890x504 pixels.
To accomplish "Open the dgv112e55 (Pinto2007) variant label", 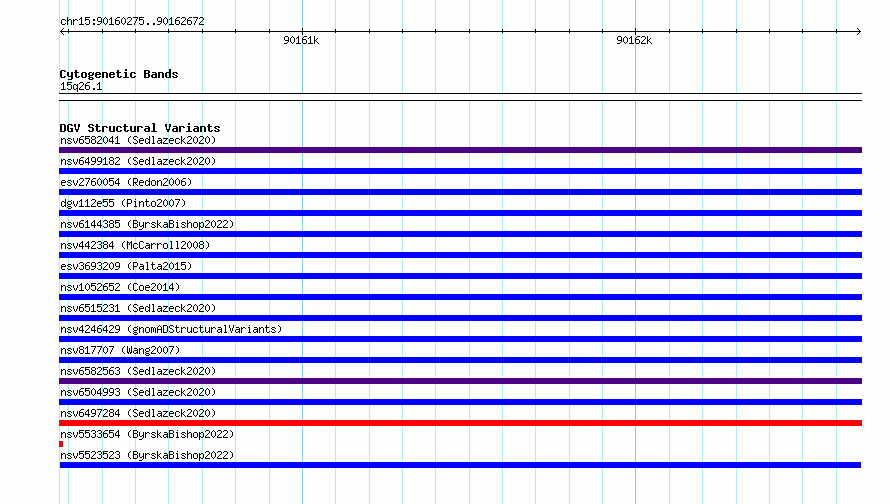I will coord(123,203).
